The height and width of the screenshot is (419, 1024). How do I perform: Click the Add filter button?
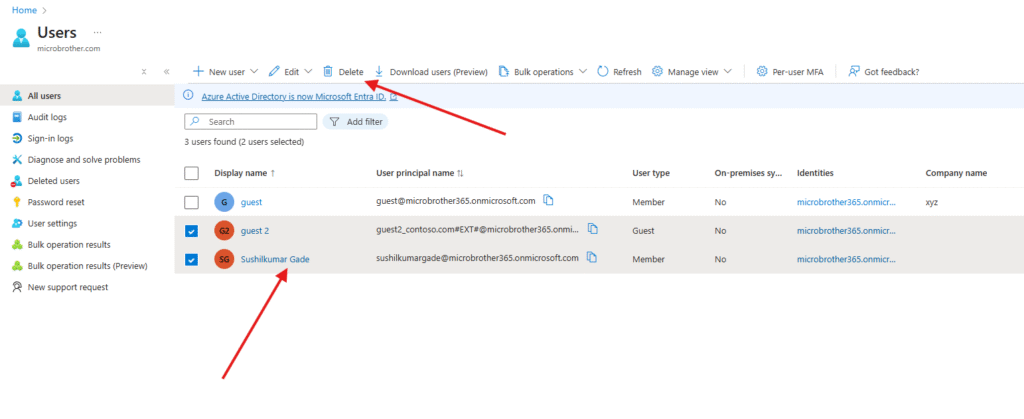(x=357, y=121)
